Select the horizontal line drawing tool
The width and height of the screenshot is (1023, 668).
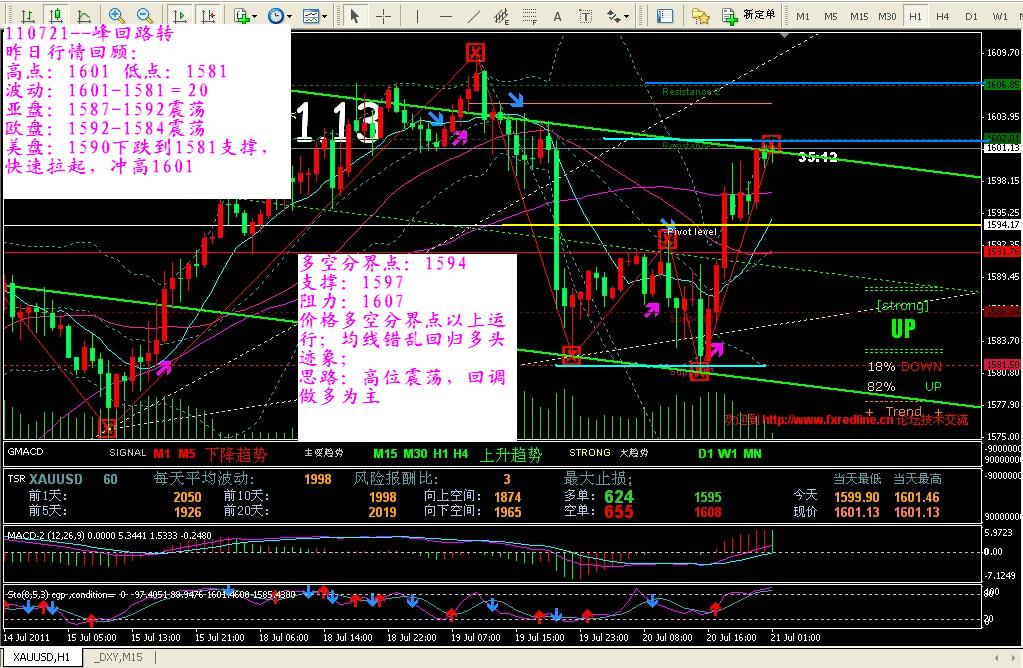[446, 16]
